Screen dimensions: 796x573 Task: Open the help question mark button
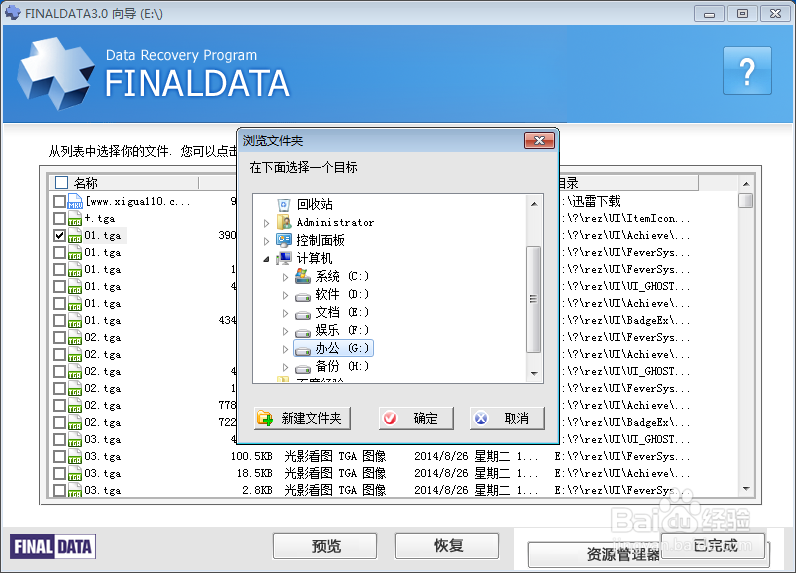[747, 71]
